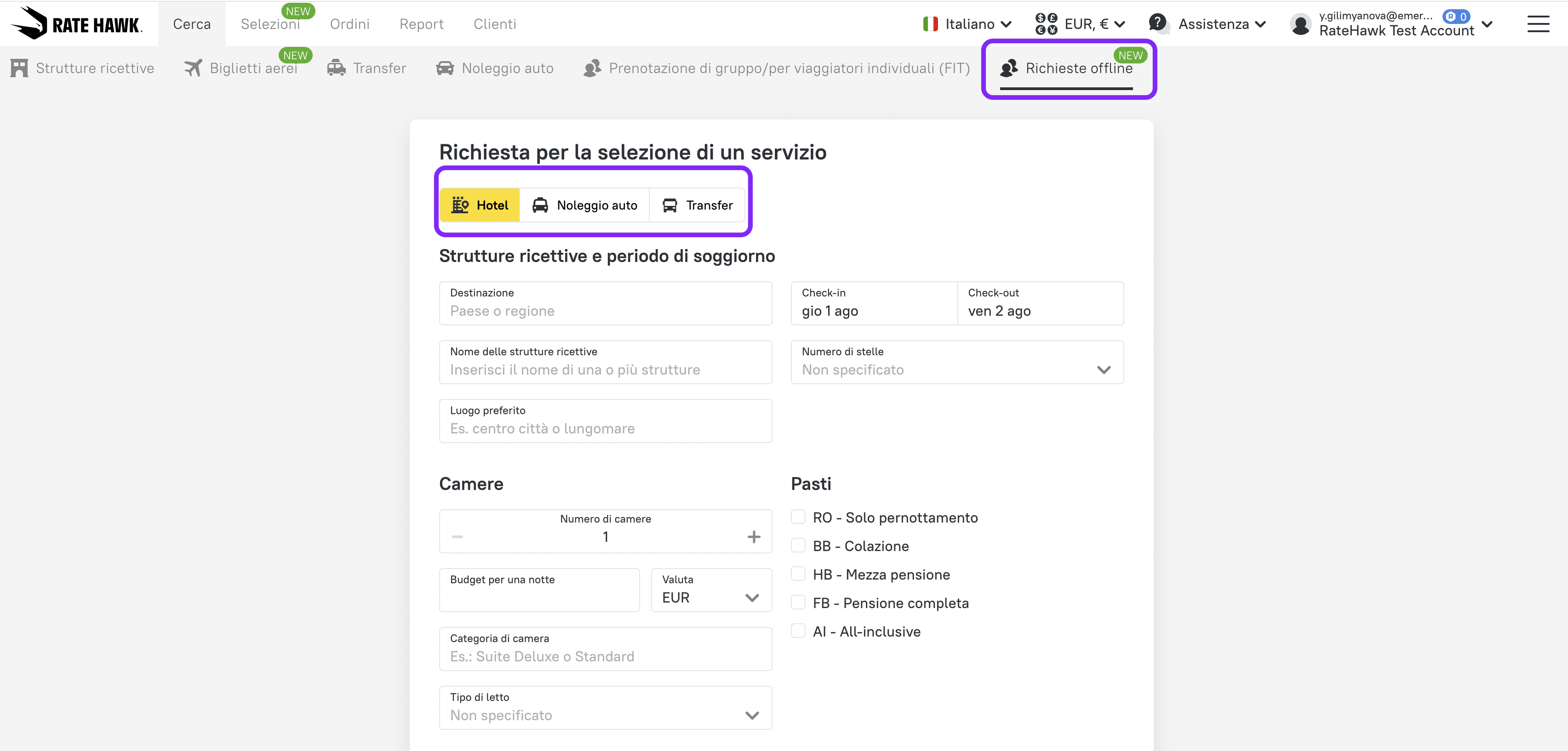Image resolution: width=1568 pixels, height=751 pixels.
Task: Click the Strutture ricettive building icon
Action: 19,68
